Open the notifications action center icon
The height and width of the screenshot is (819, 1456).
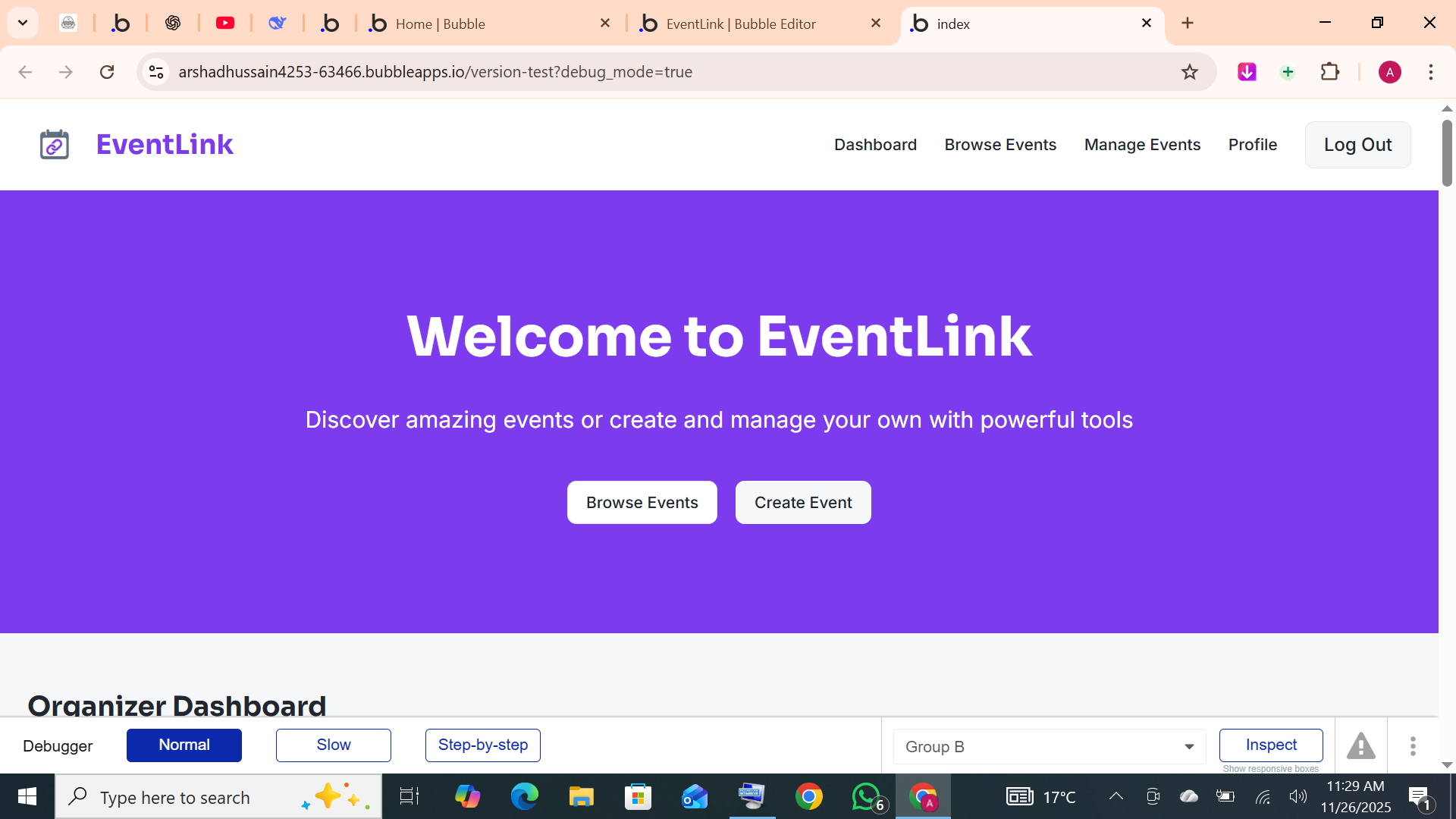pyautogui.click(x=1420, y=797)
